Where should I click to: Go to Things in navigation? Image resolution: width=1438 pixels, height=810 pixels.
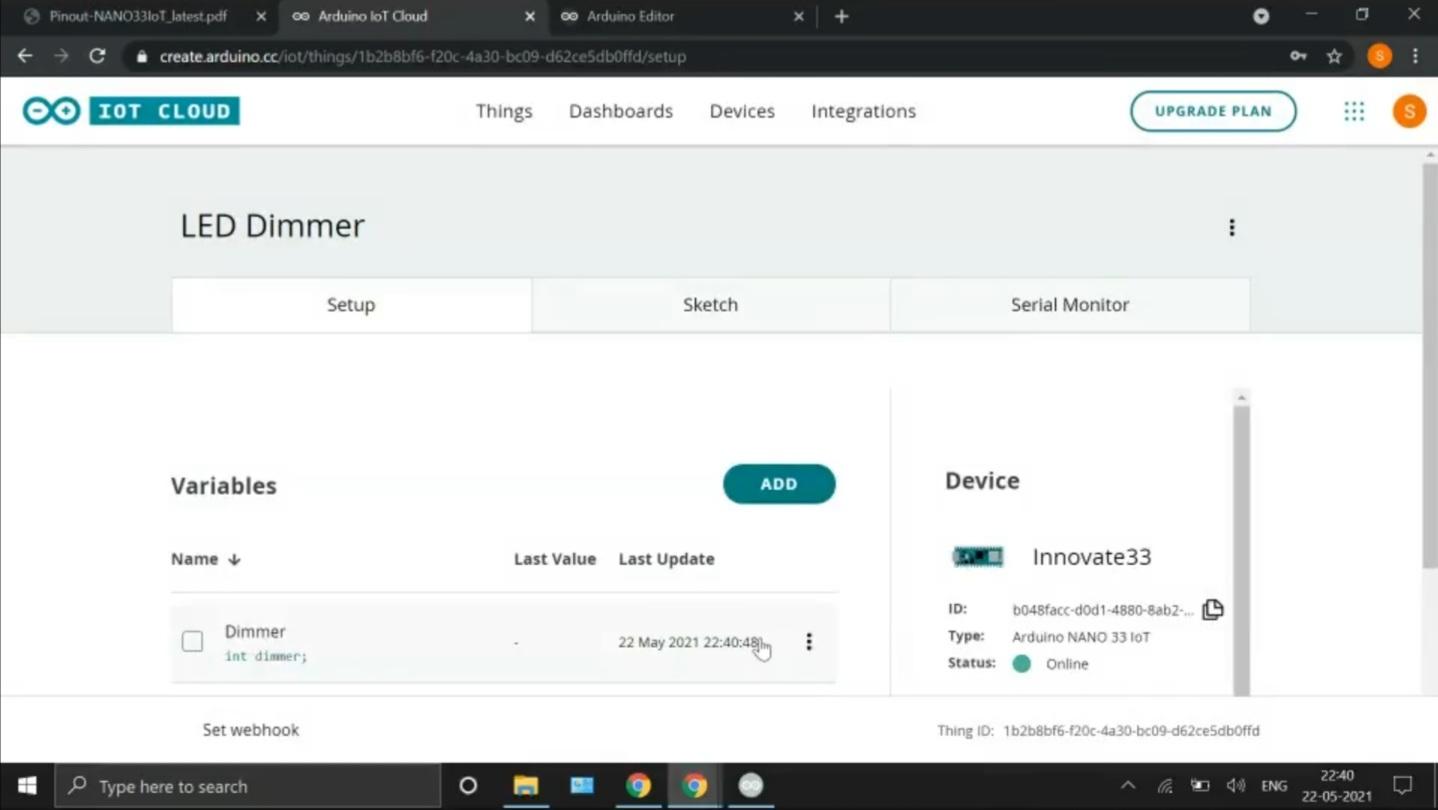[x=504, y=111]
